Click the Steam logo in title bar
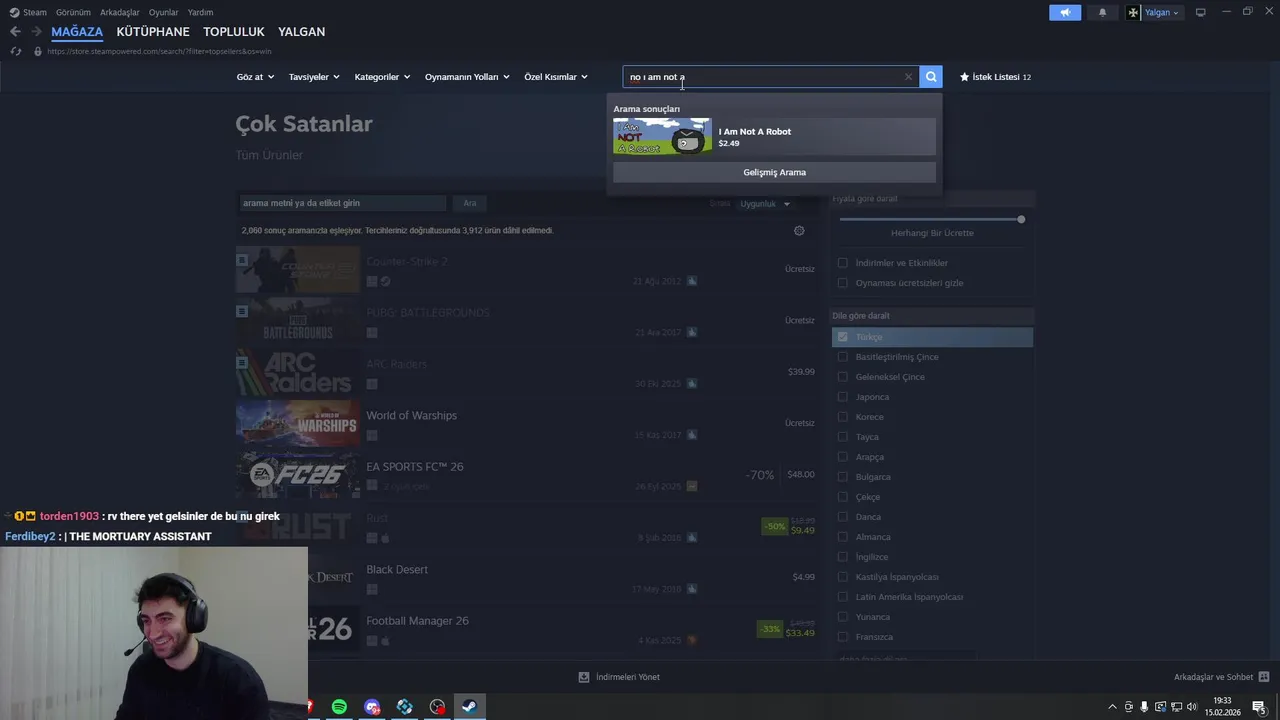1280x720 pixels. tap(14, 12)
